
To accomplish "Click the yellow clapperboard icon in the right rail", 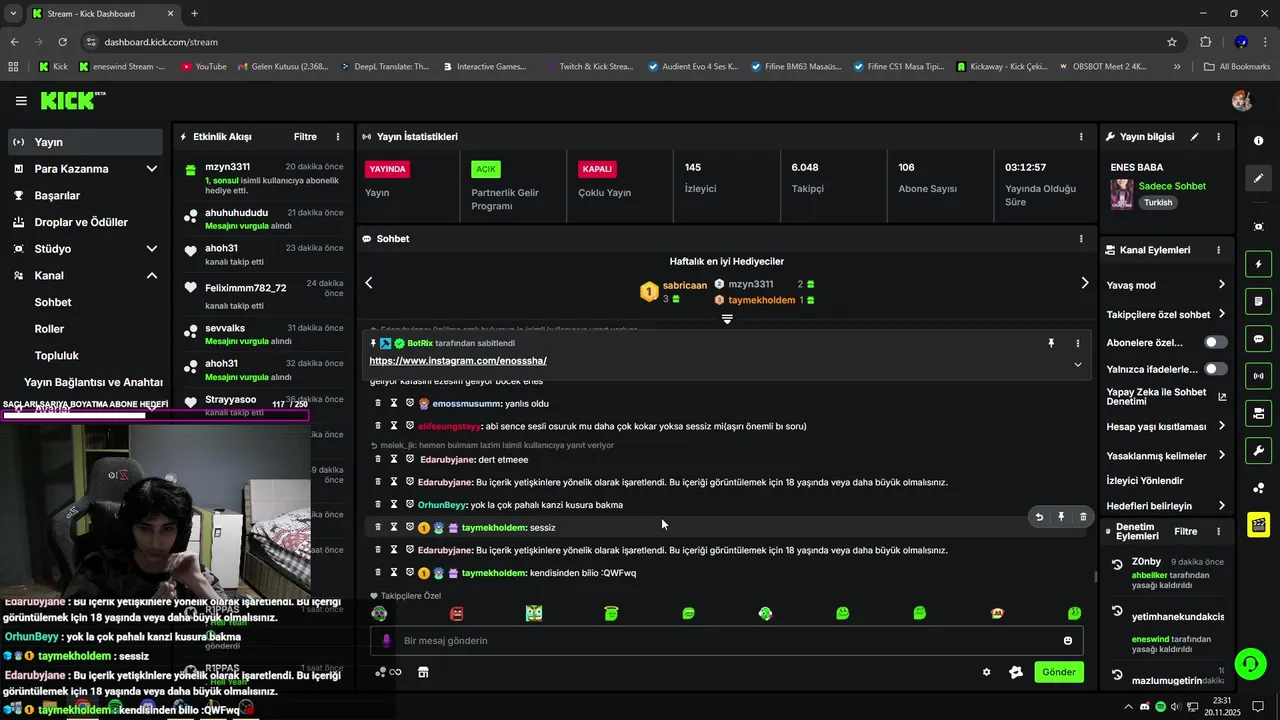I will (1258, 524).
